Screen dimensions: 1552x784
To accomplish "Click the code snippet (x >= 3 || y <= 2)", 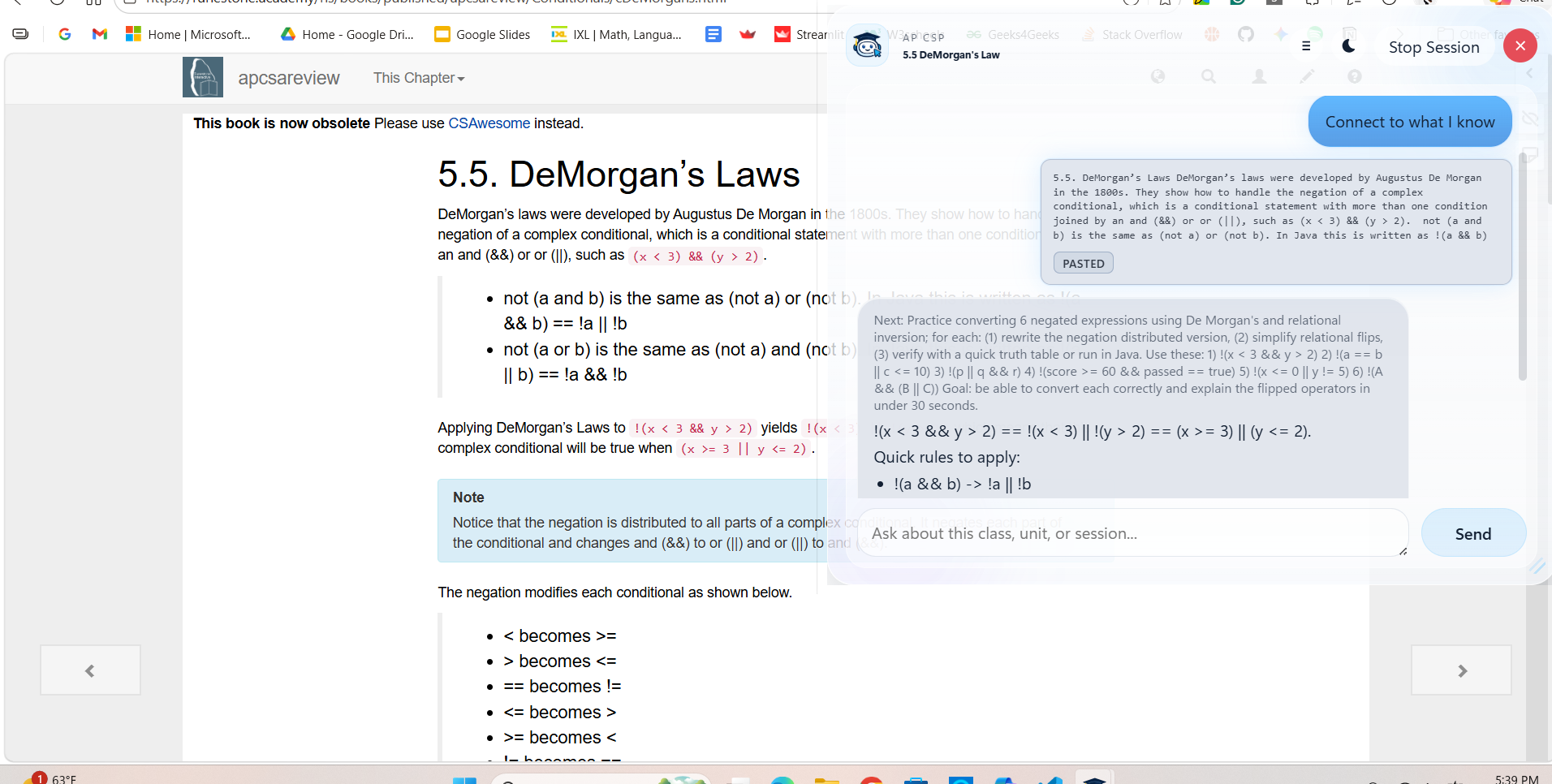I will 744,449.
